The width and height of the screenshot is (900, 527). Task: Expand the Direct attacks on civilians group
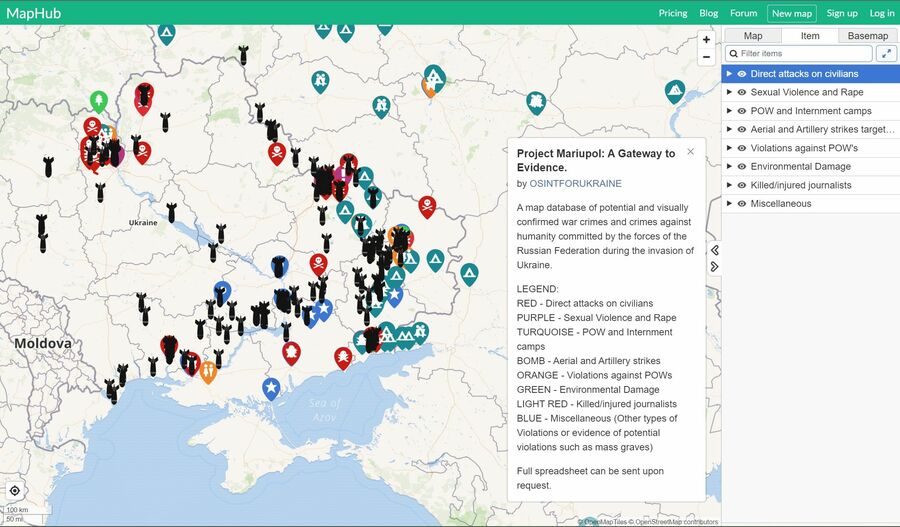tap(730, 74)
